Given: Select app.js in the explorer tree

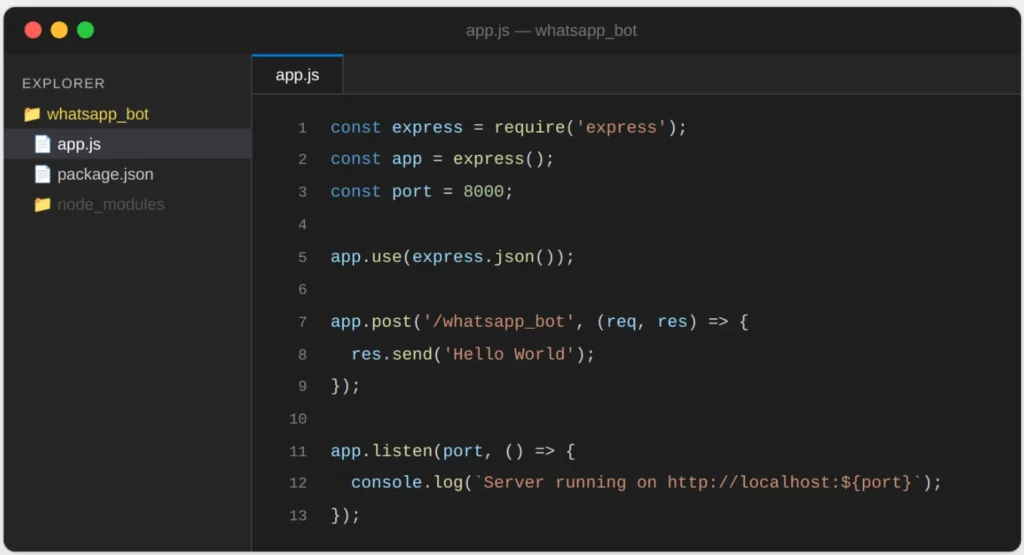Looking at the screenshot, I should click(127, 144).
